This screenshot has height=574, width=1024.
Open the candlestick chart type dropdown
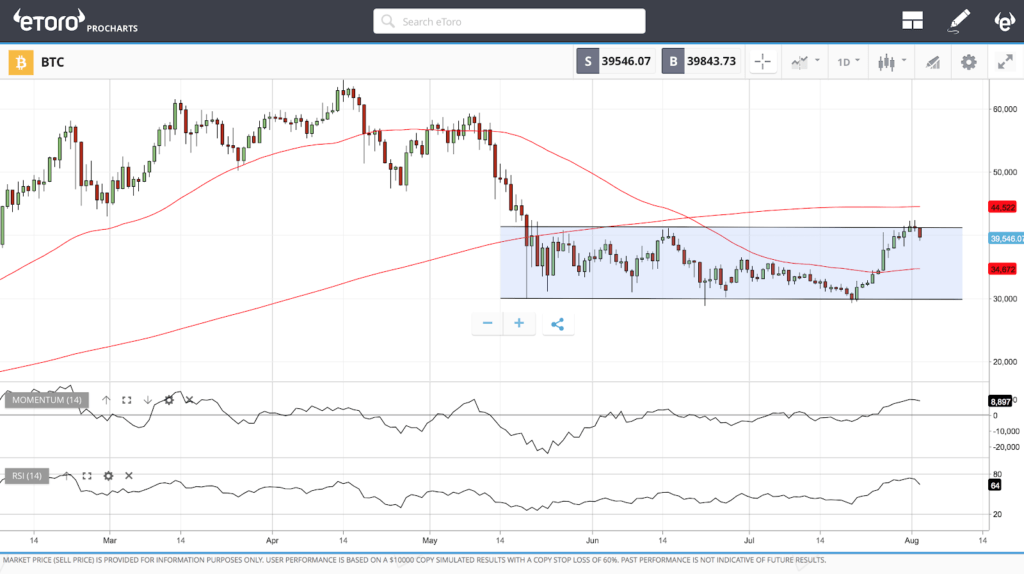coord(889,62)
